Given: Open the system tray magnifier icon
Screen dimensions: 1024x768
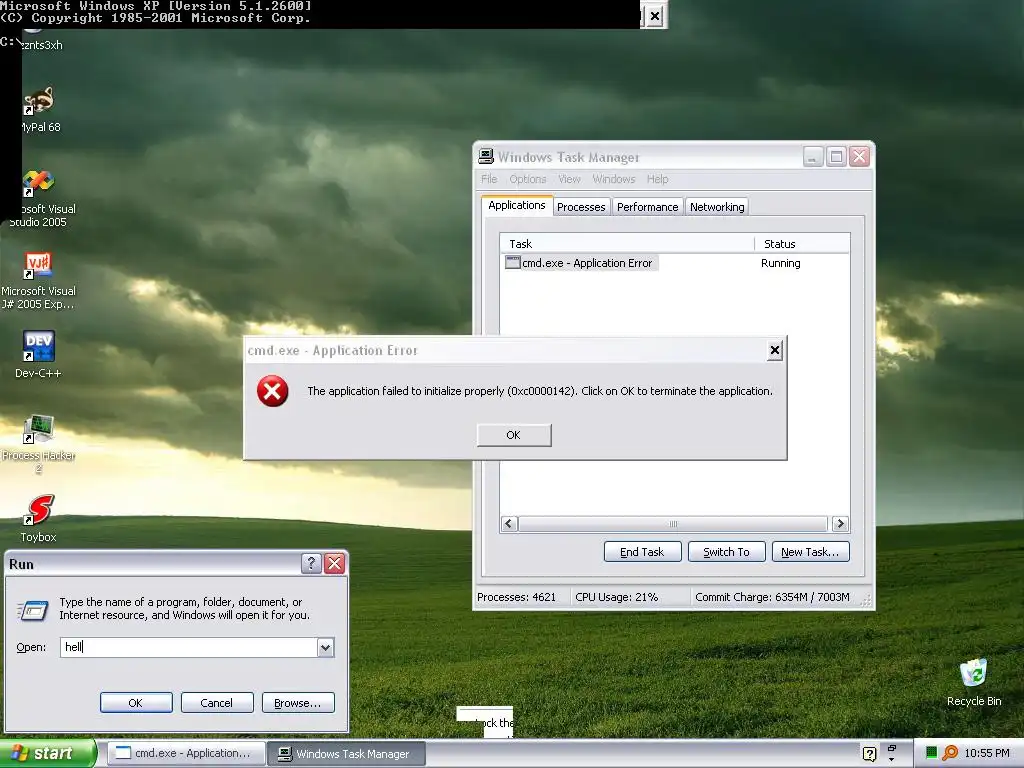Looking at the screenshot, I should pyautogui.click(x=950, y=753).
